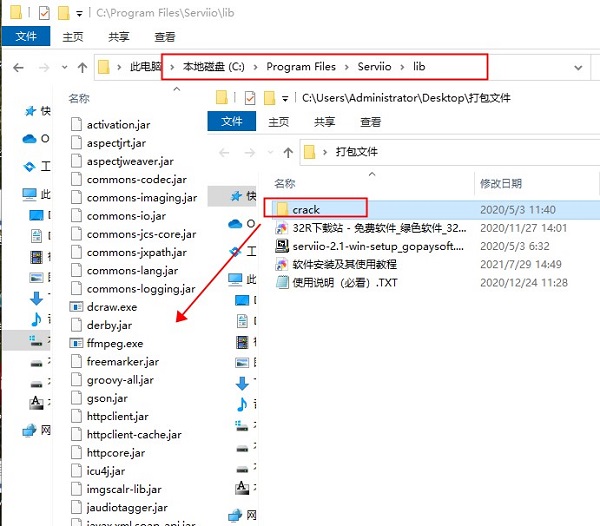Image resolution: width=600 pixels, height=526 pixels.
Task: Expand address bar history dropdown in lib window
Action: tap(578, 68)
